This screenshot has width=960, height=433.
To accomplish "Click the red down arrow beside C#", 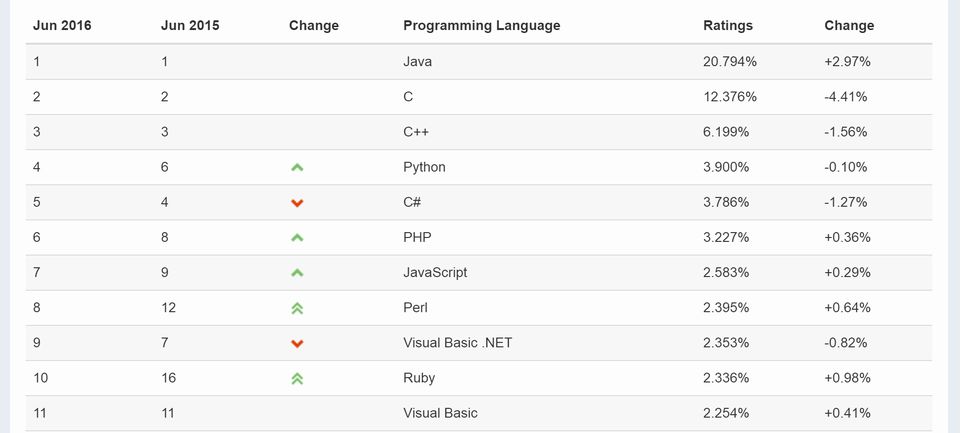I will [297, 203].
